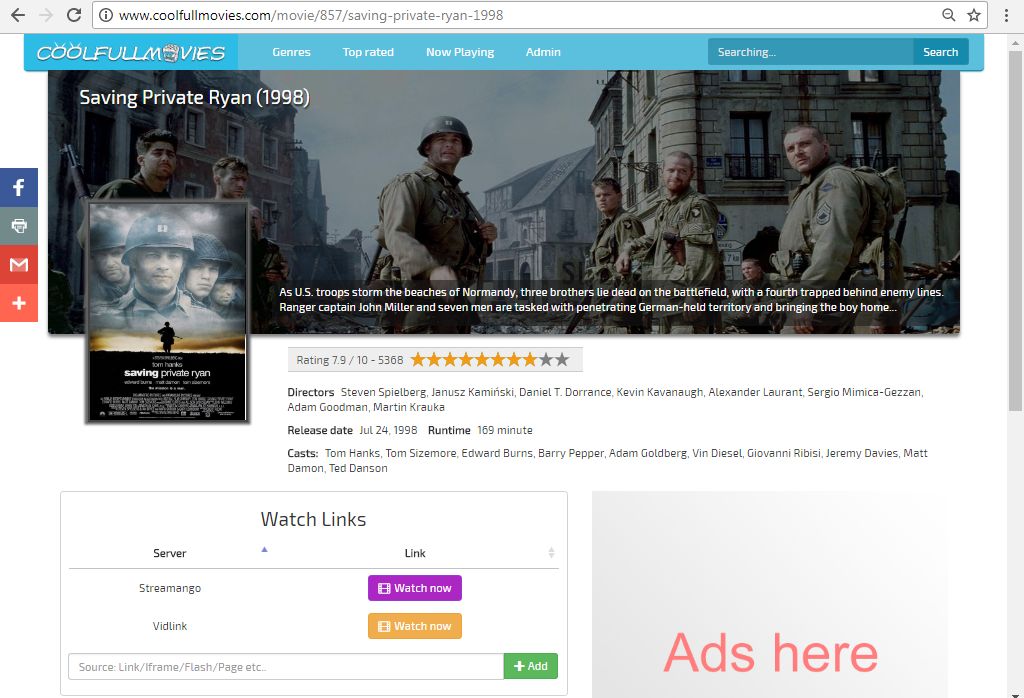
Task: Click Ted Danson in the cast list
Action: (359, 468)
